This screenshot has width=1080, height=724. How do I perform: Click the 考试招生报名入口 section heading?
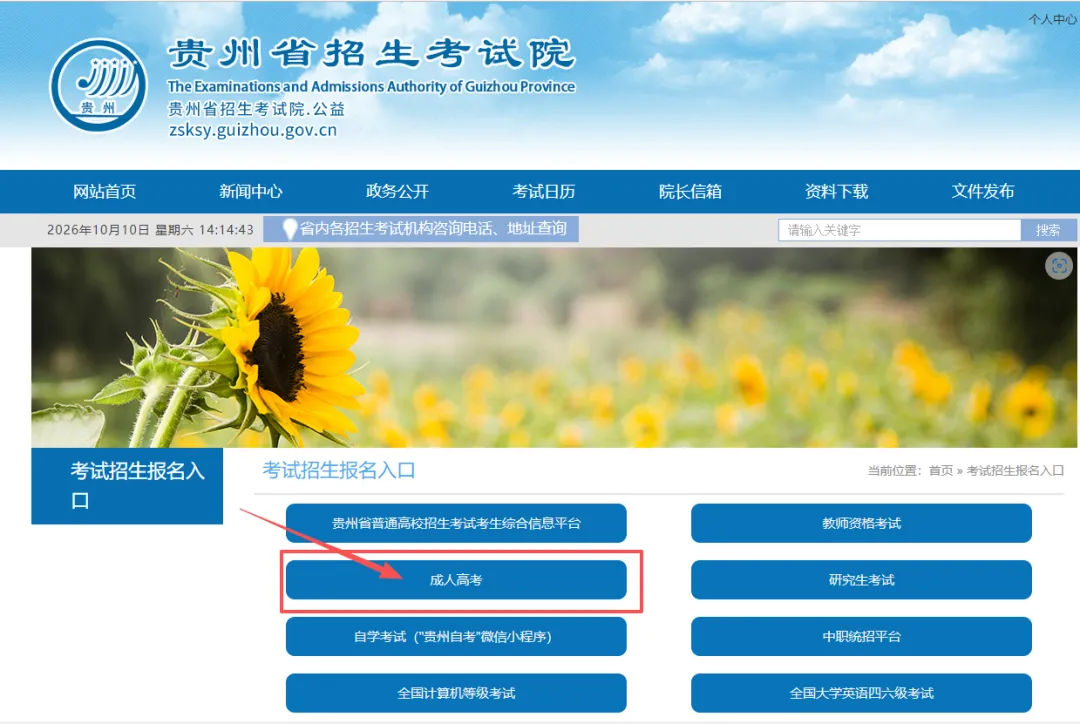[x=338, y=470]
